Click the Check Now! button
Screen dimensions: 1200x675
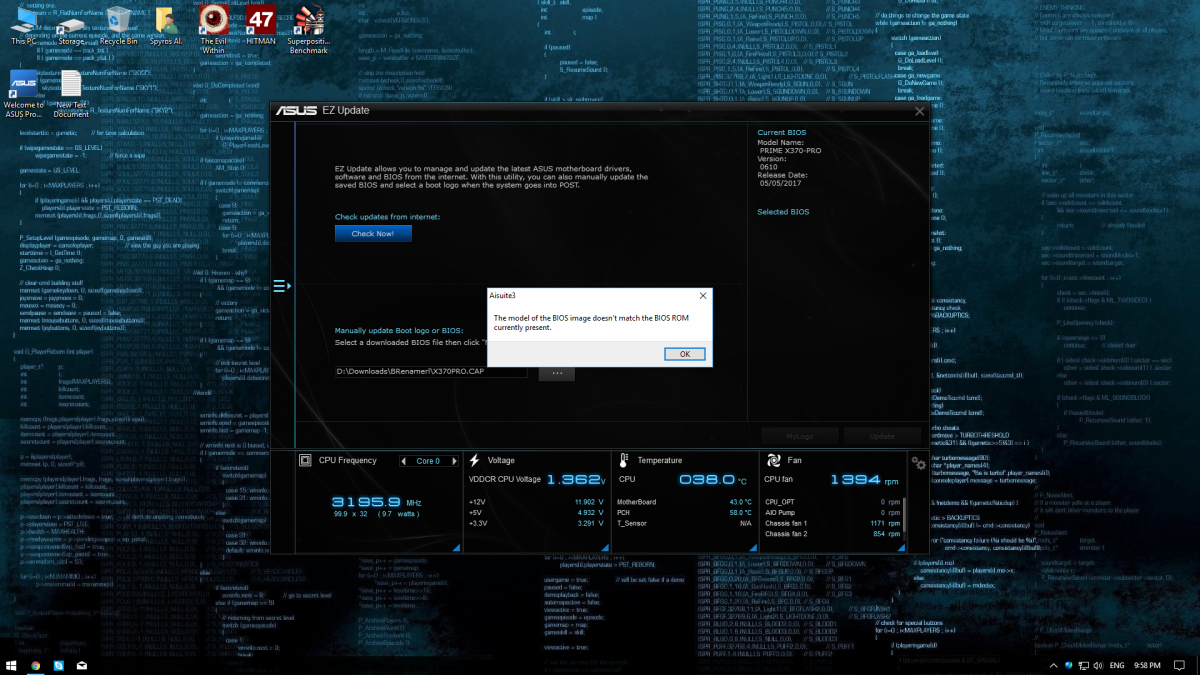373,233
